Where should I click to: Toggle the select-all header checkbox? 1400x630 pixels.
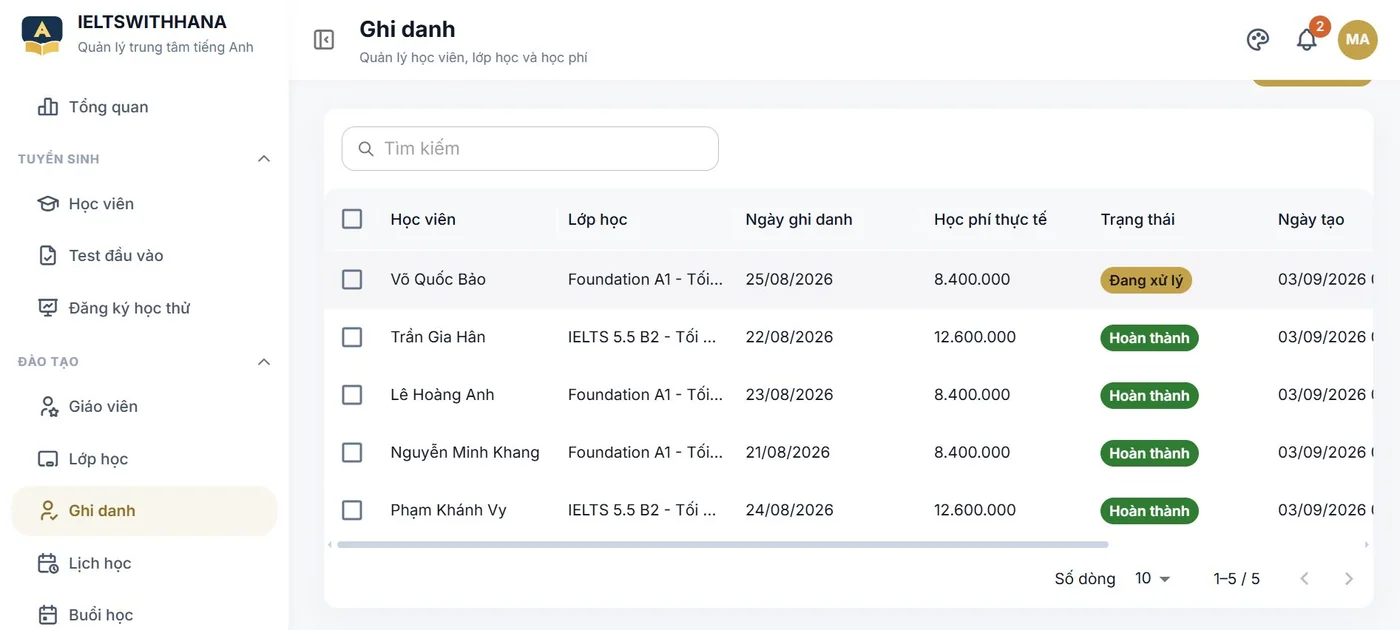352,219
